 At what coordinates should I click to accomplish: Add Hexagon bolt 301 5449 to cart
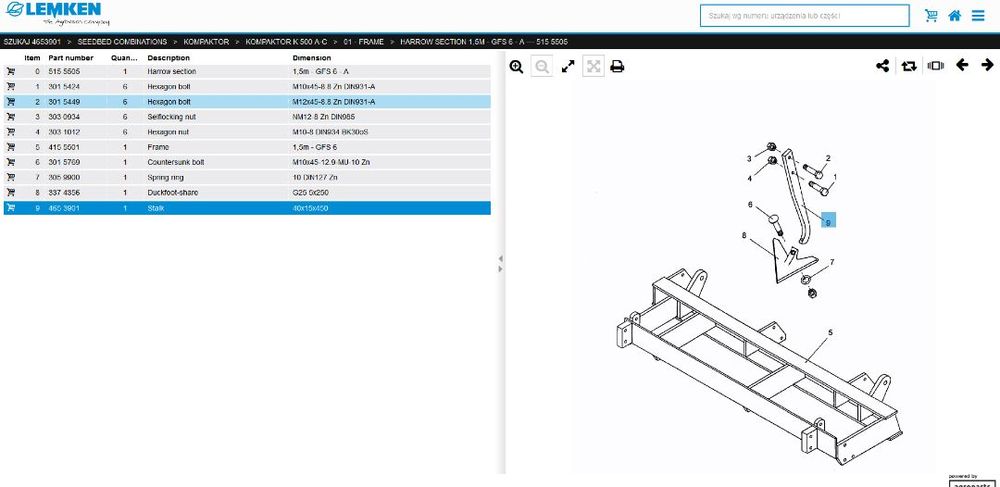click(11, 101)
